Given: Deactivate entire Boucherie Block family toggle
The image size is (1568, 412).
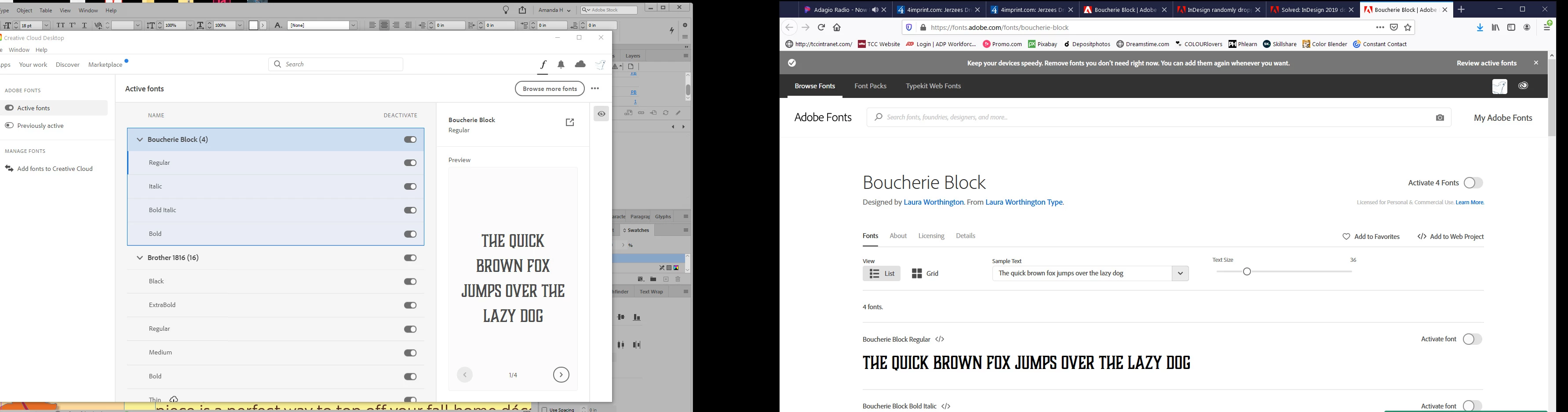Looking at the screenshot, I should pyautogui.click(x=410, y=140).
